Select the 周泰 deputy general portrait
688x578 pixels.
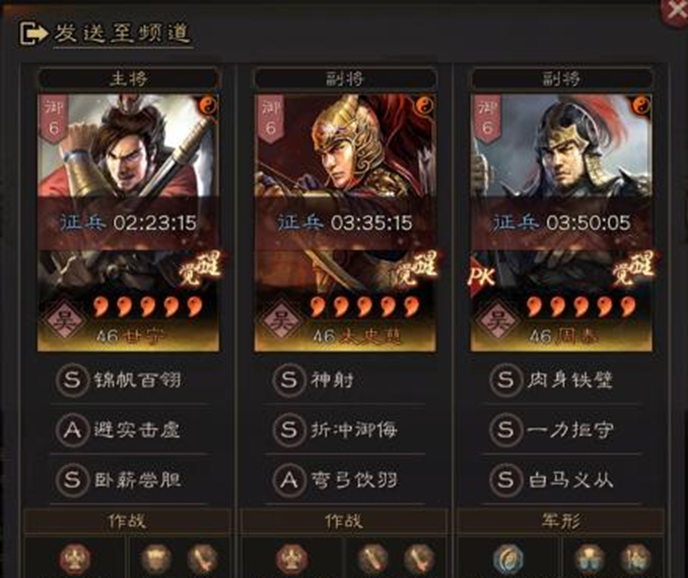(x=561, y=223)
